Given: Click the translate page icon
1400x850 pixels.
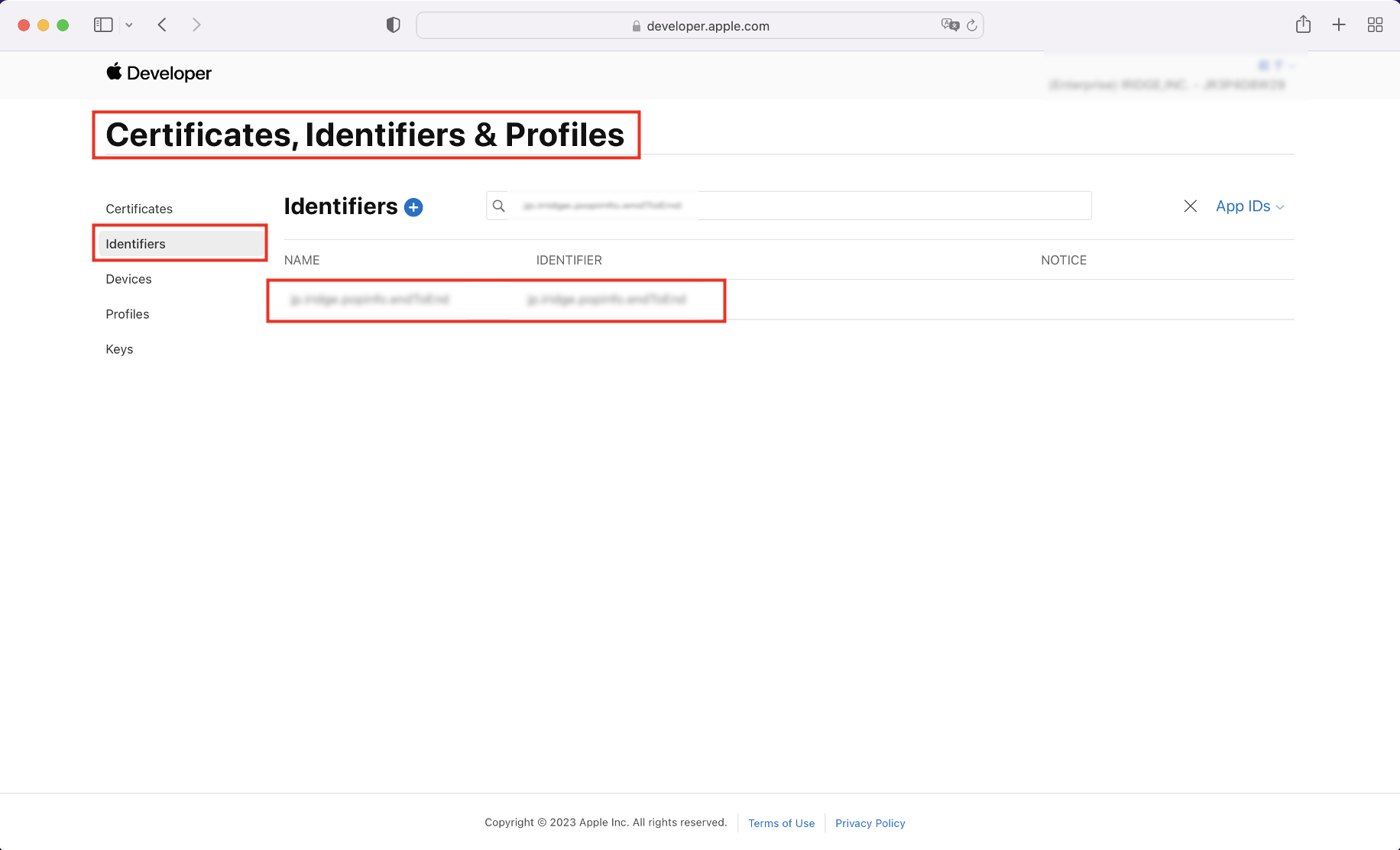Looking at the screenshot, I should [950, 25].
